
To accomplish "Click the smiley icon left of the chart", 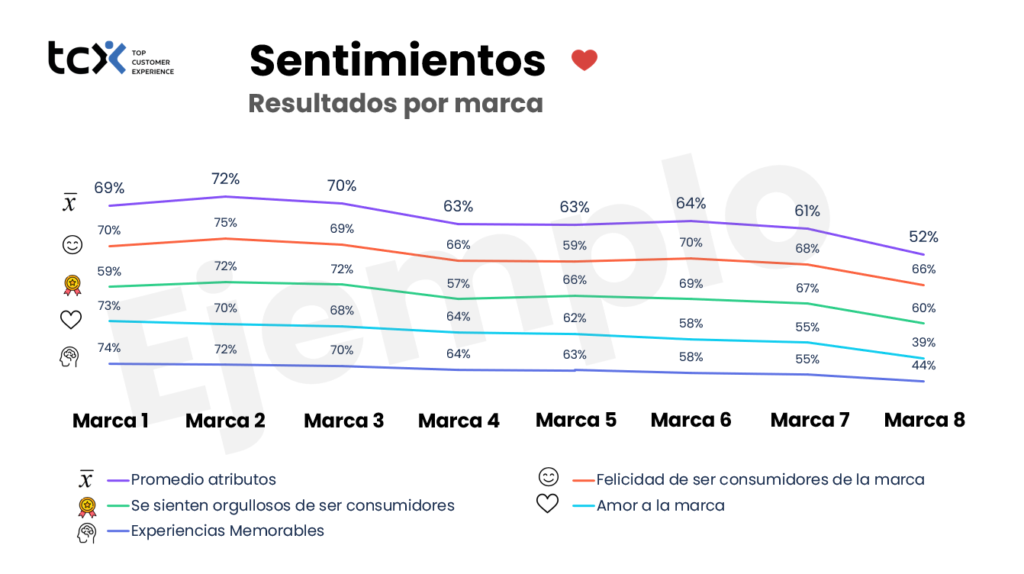I will tap(71, 244).
